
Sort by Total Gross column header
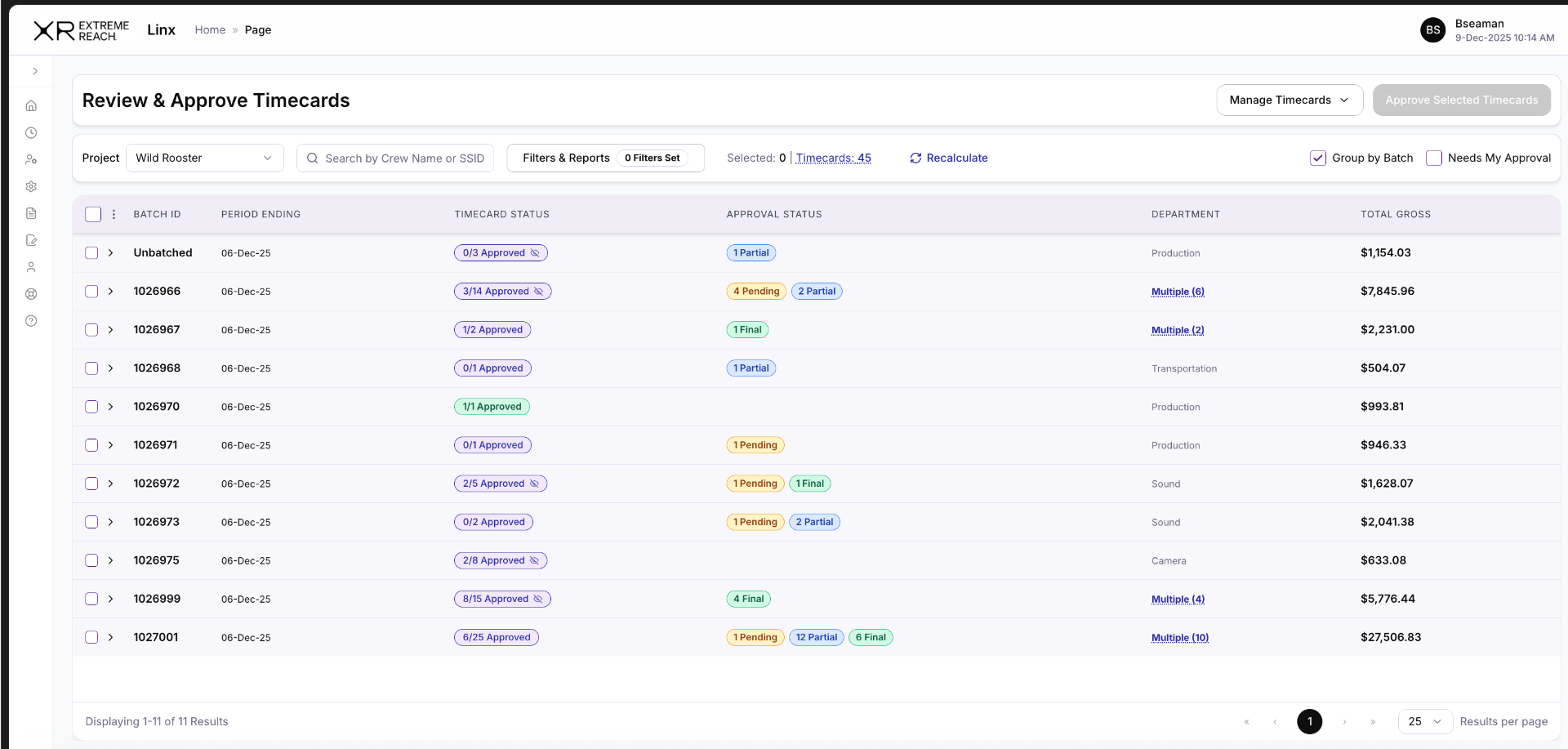tap(1396, 214)
